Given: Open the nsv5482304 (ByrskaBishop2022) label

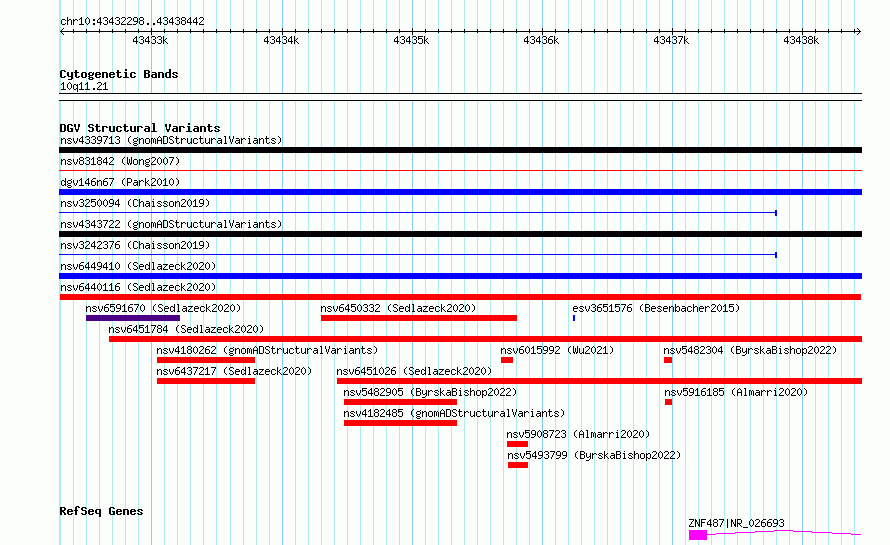Looking at the screenshot, I should pos(750,350).
